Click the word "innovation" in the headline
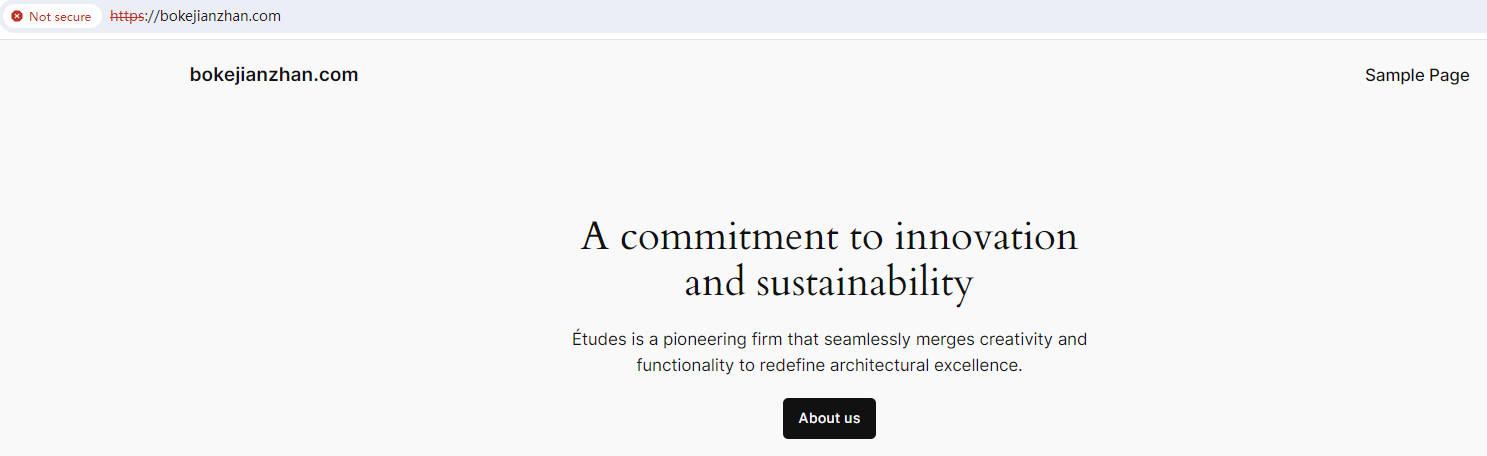Image resolution: width=1487 pixels, height=456 pixels. [x=986, y=238]
